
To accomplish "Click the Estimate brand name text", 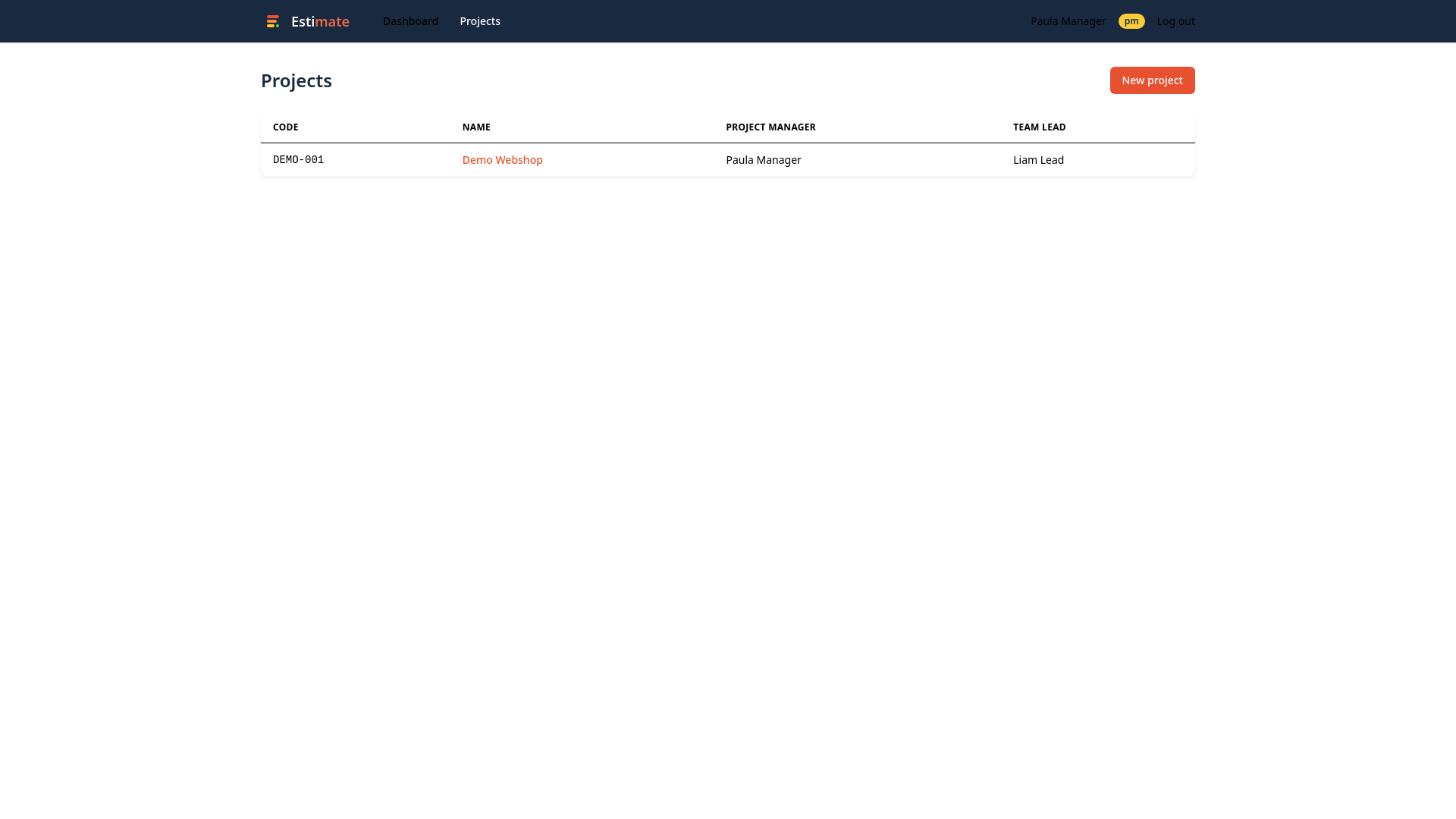I will coord(320,21).
